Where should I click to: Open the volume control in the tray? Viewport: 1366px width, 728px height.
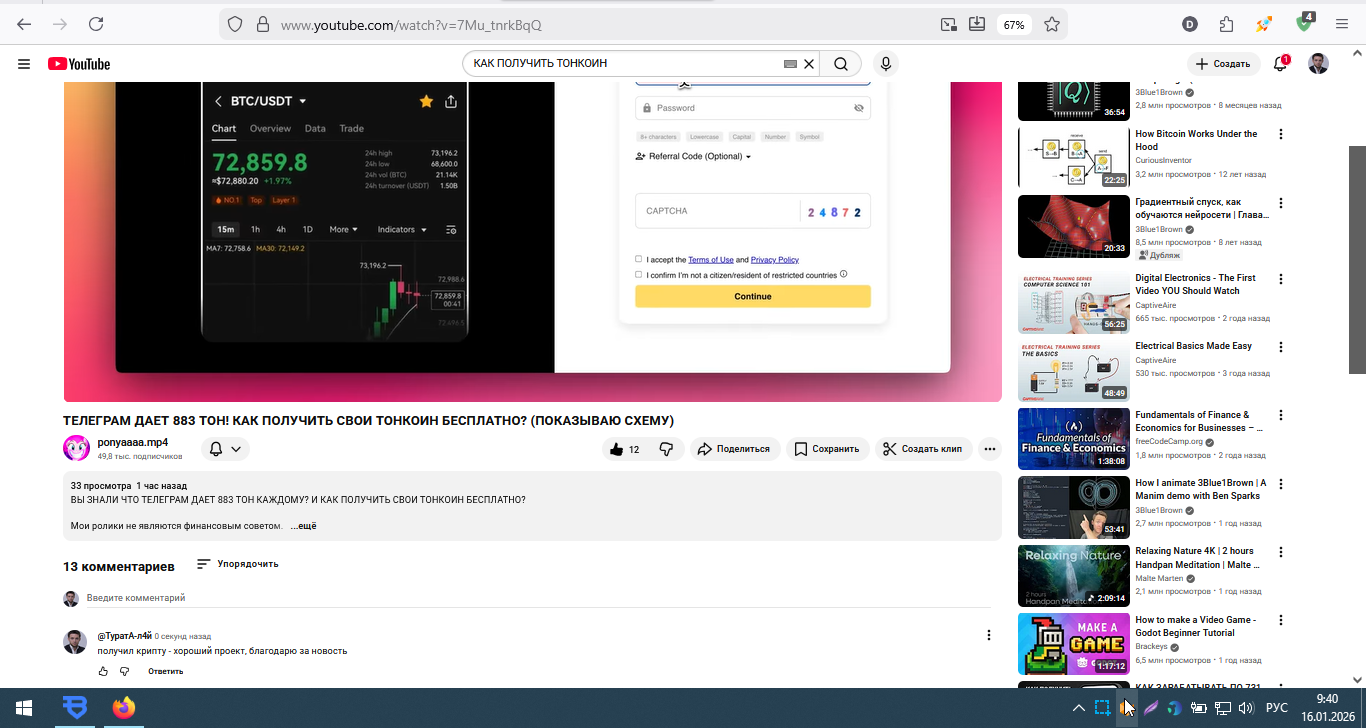[x=1246, y=708]
